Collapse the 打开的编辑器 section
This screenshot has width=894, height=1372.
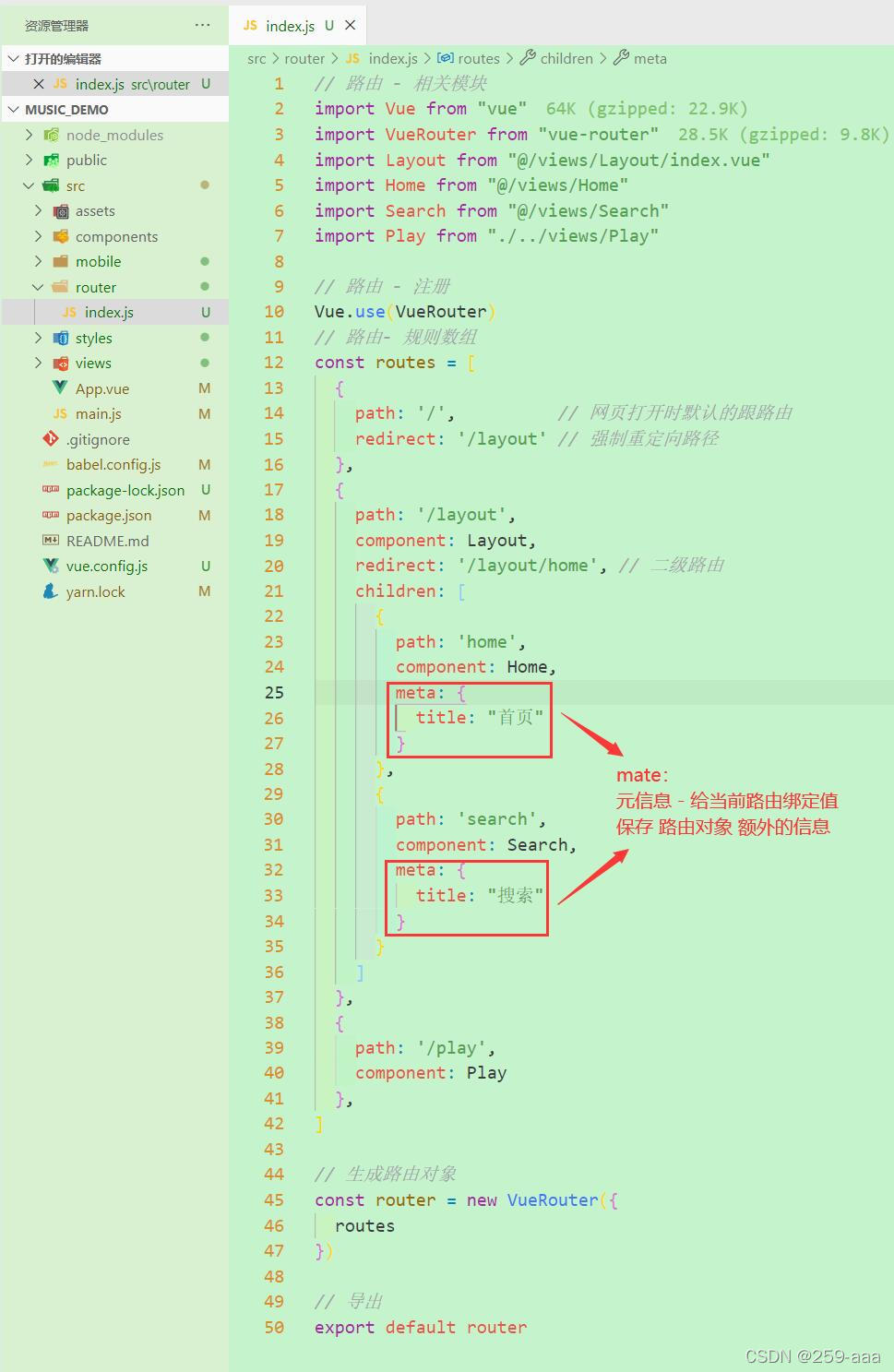click(13, 57)
